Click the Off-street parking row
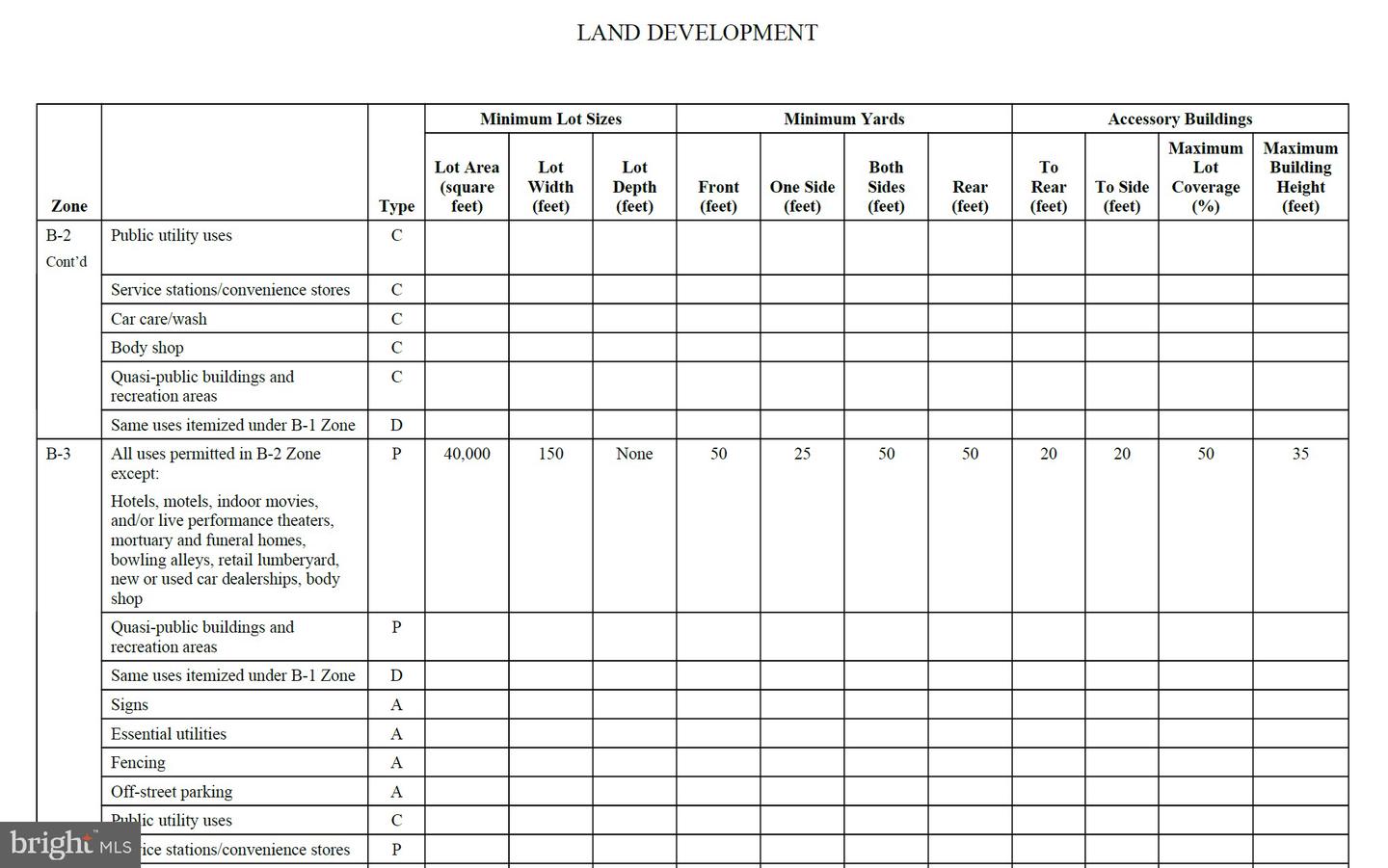Screen dimensions: 1388x868 692,791
